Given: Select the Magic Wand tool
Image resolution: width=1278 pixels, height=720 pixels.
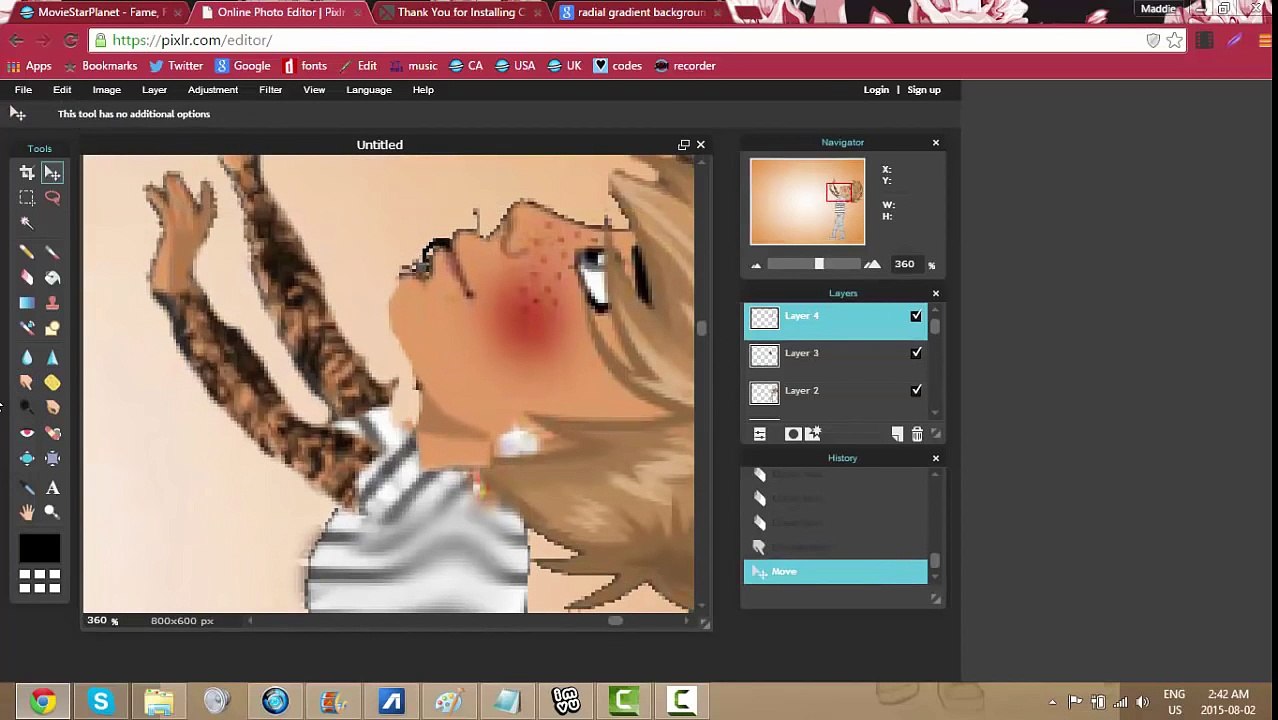Looking at the screenshot, I should (x=27, y=223).
